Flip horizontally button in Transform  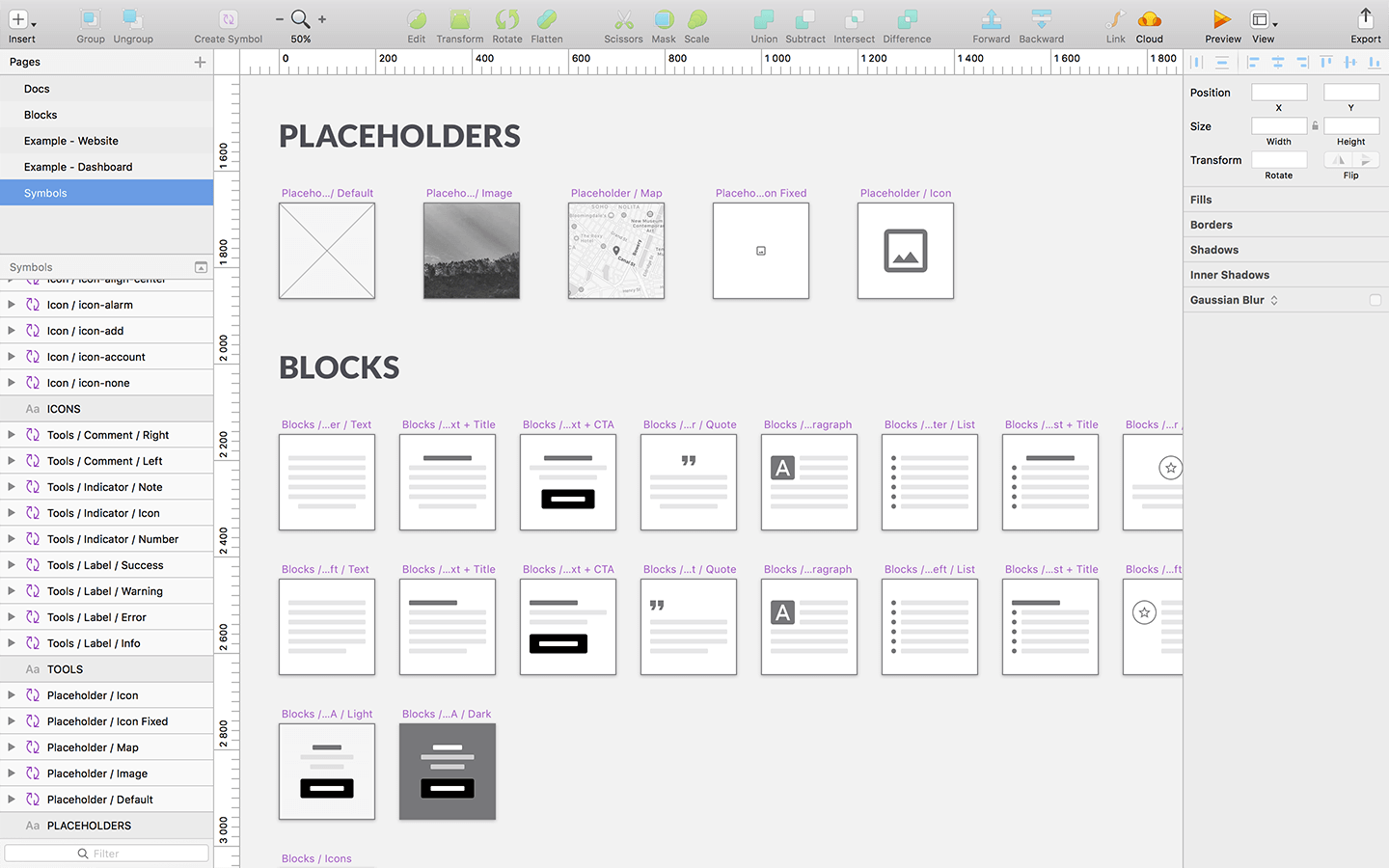pos(1338,160)
